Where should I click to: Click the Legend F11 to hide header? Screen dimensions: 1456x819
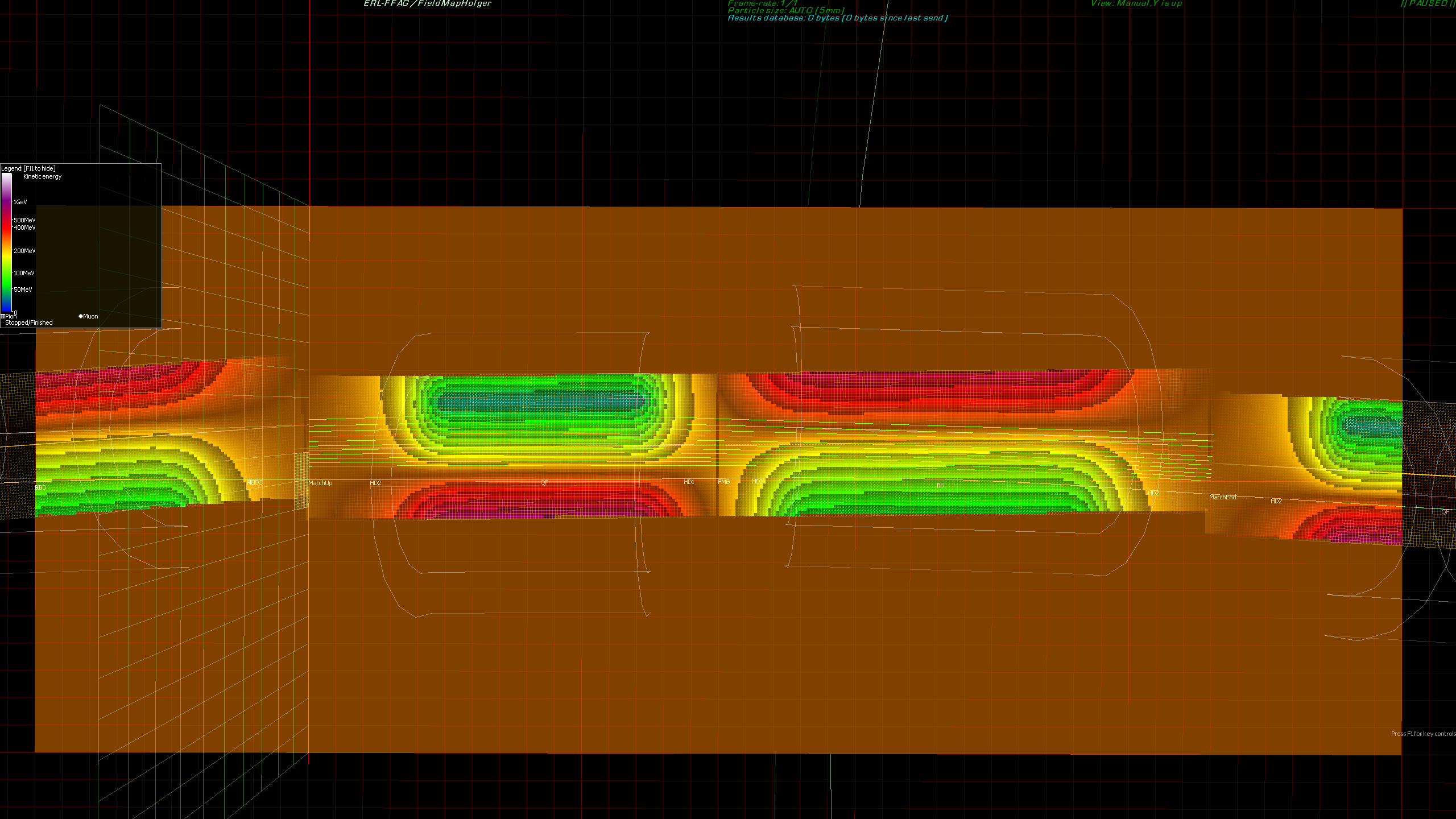(x=28, y=168)
